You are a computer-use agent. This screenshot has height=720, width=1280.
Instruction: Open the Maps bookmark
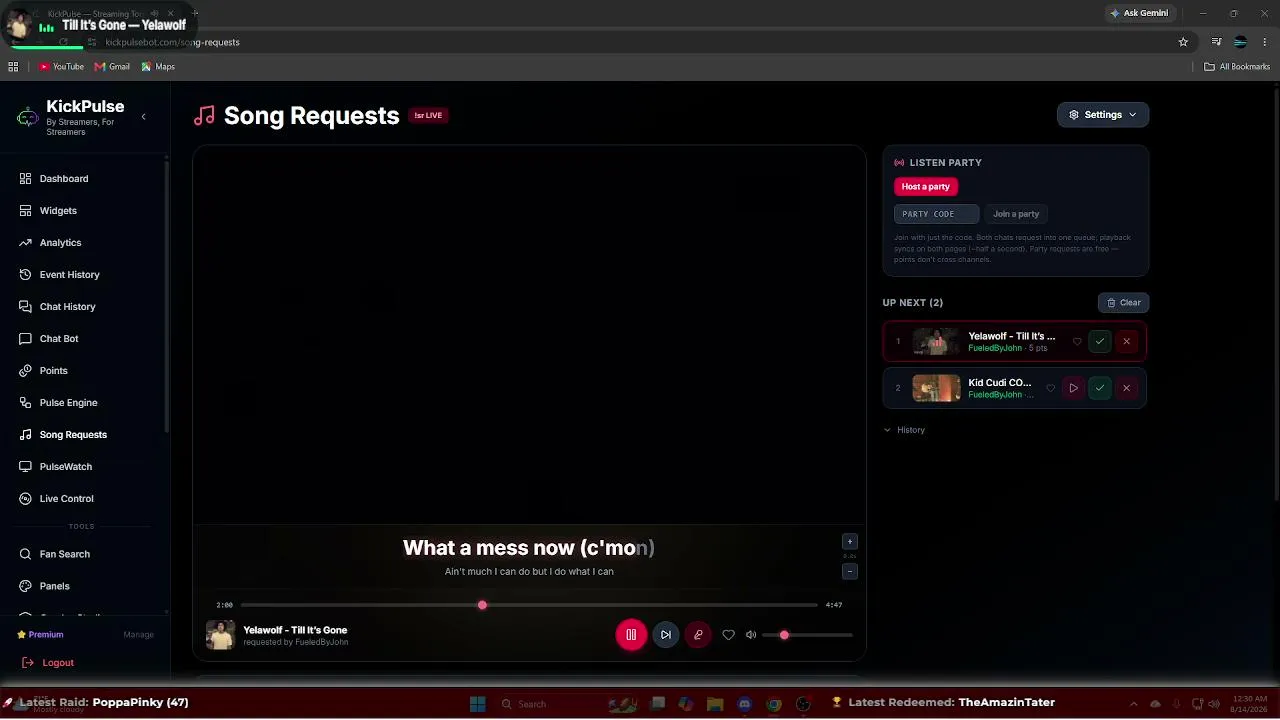pyautogui.click(x=158, y=67)
